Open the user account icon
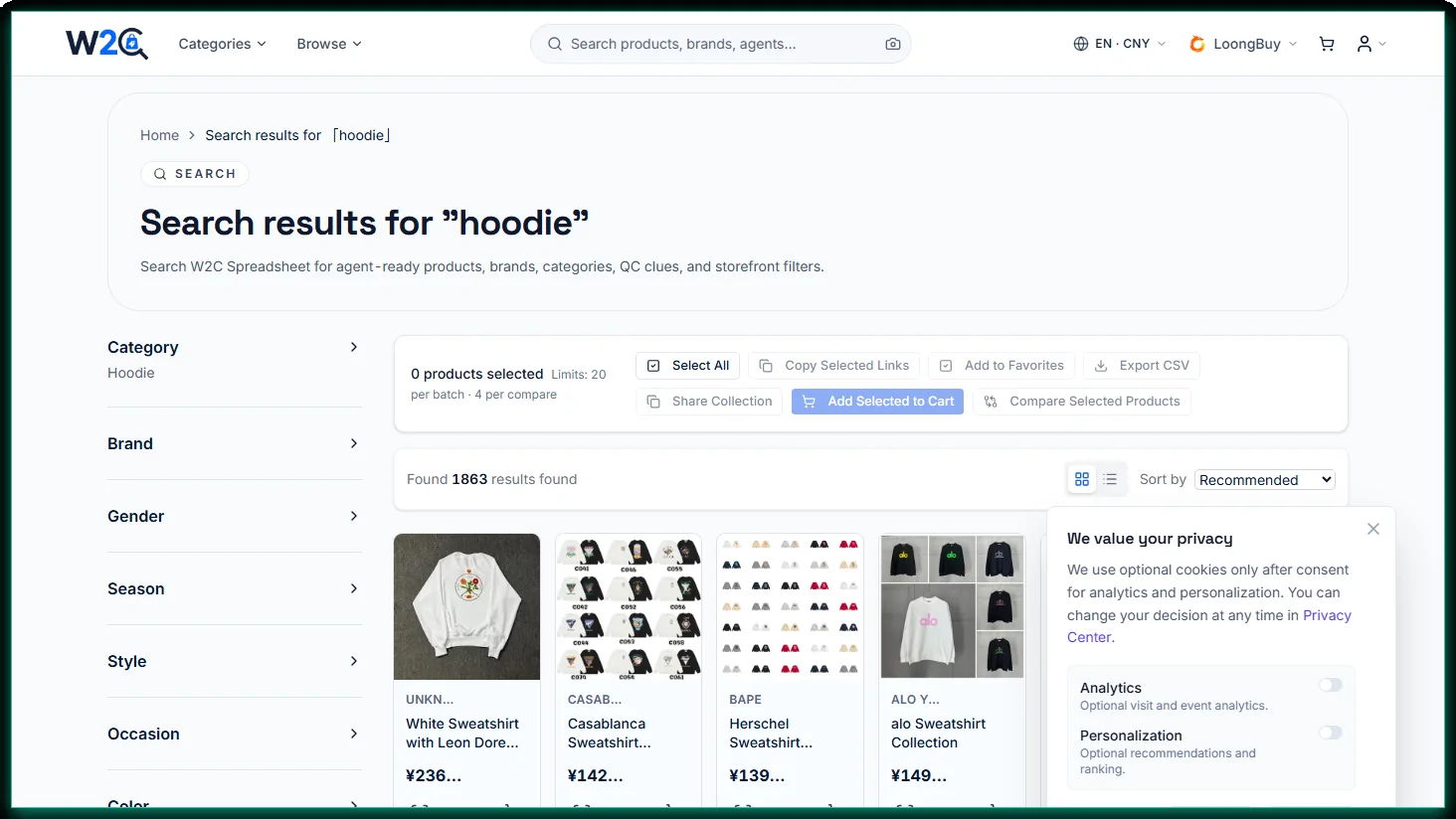This screenshot has height=819, width=1456. (1365, 44)
